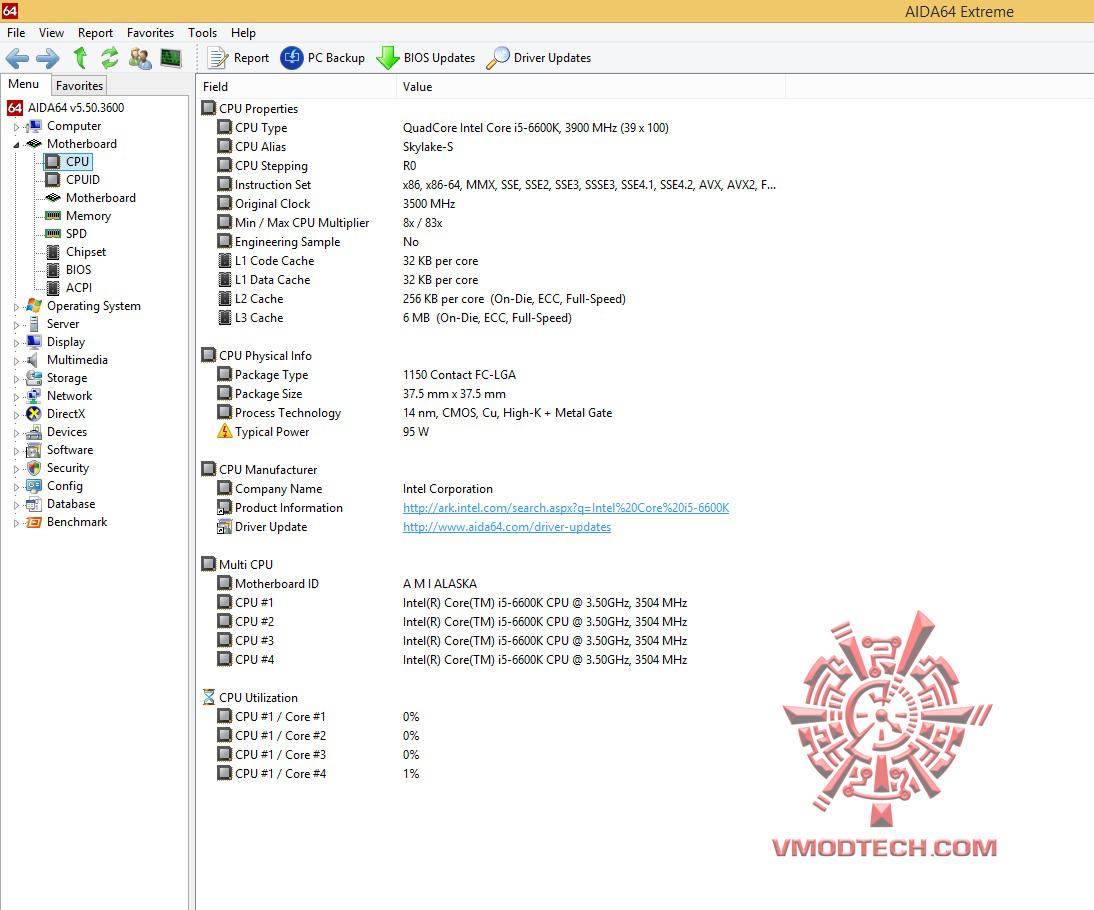Refresh the view with the green arrows icon
This screenshot has height=910, width=1094.
(x=110, y=58)
